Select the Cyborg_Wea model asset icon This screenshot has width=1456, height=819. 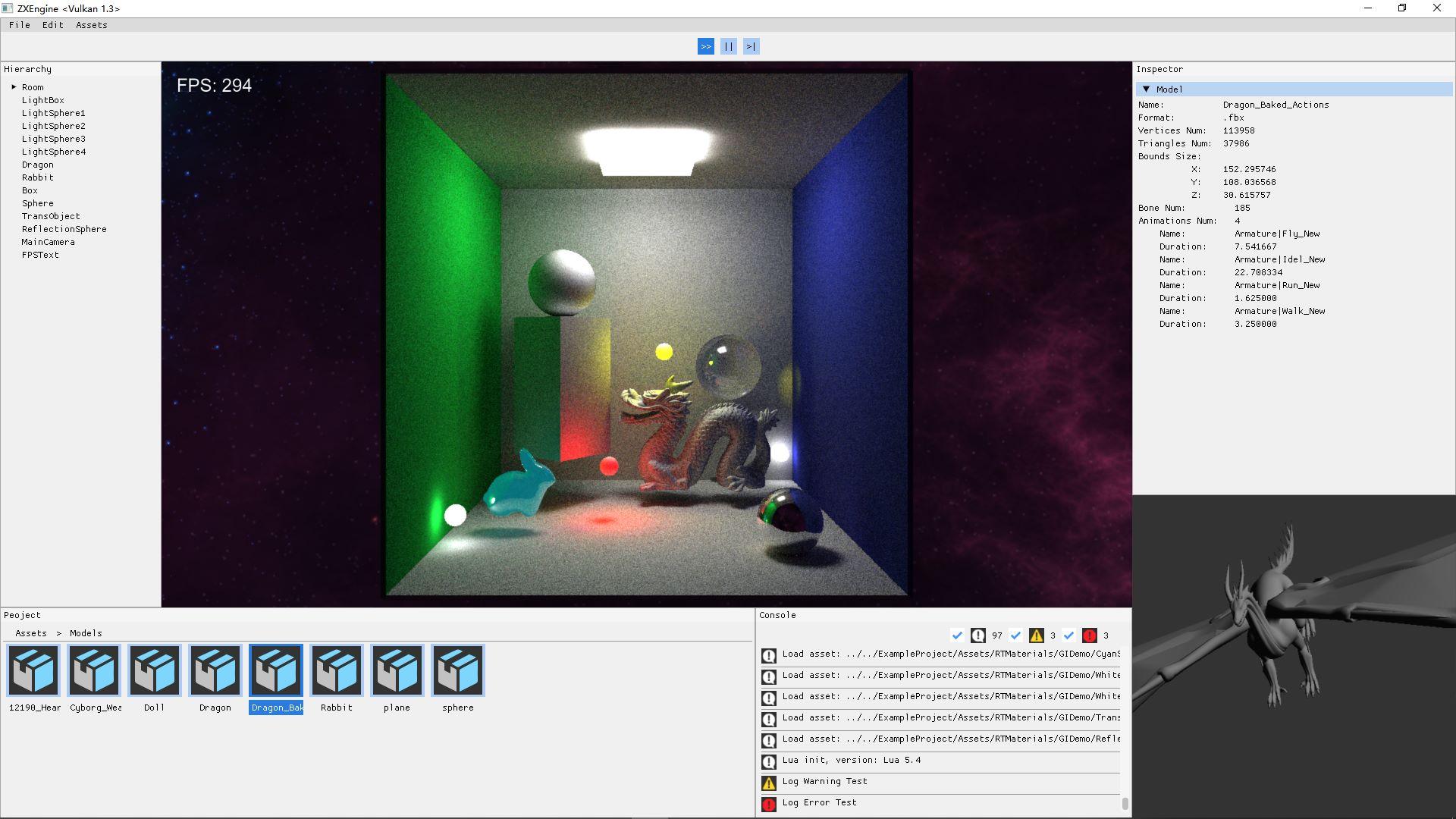[x=94, y=670]
